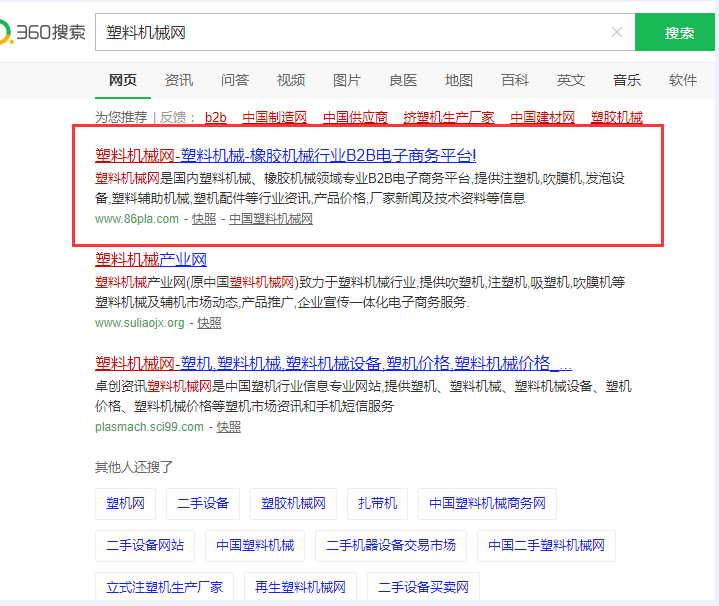719x606 pixels.
Task: View 快照 for www.86pla.com result
Action: coord(204,219)
